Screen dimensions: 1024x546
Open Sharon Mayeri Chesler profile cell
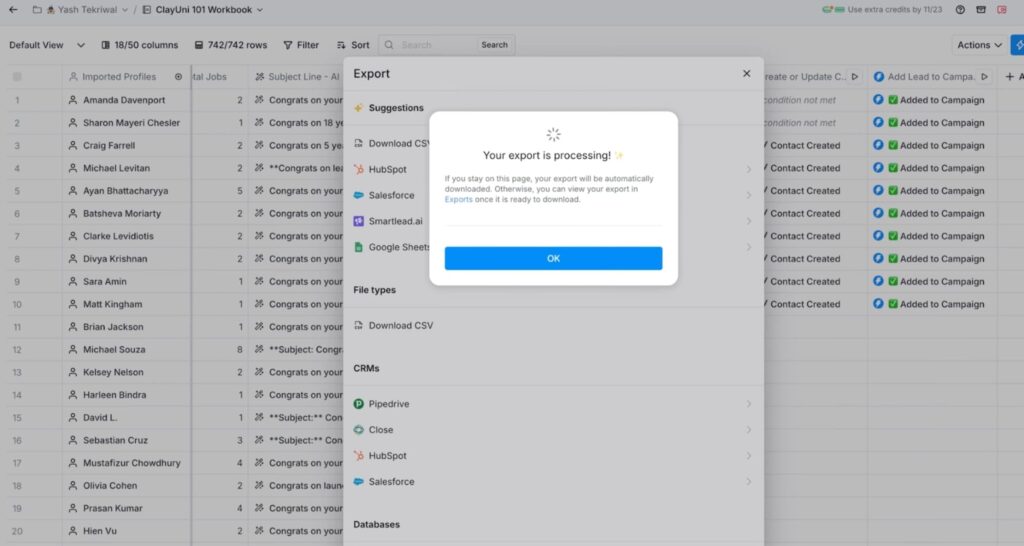pyautogui.click(x=127, y=123)
